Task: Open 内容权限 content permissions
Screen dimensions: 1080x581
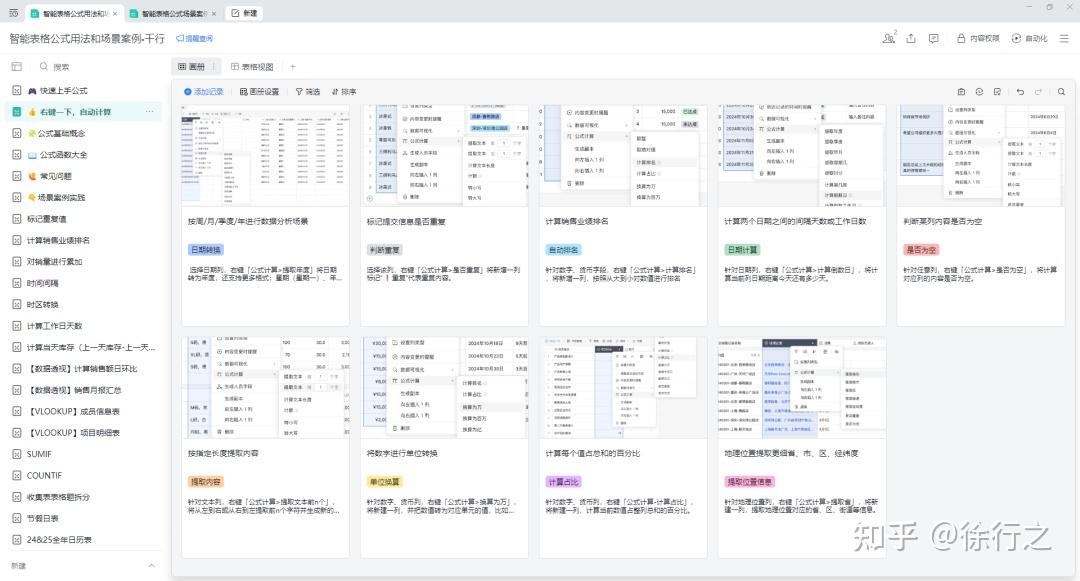Action: [x=978, y=39]
